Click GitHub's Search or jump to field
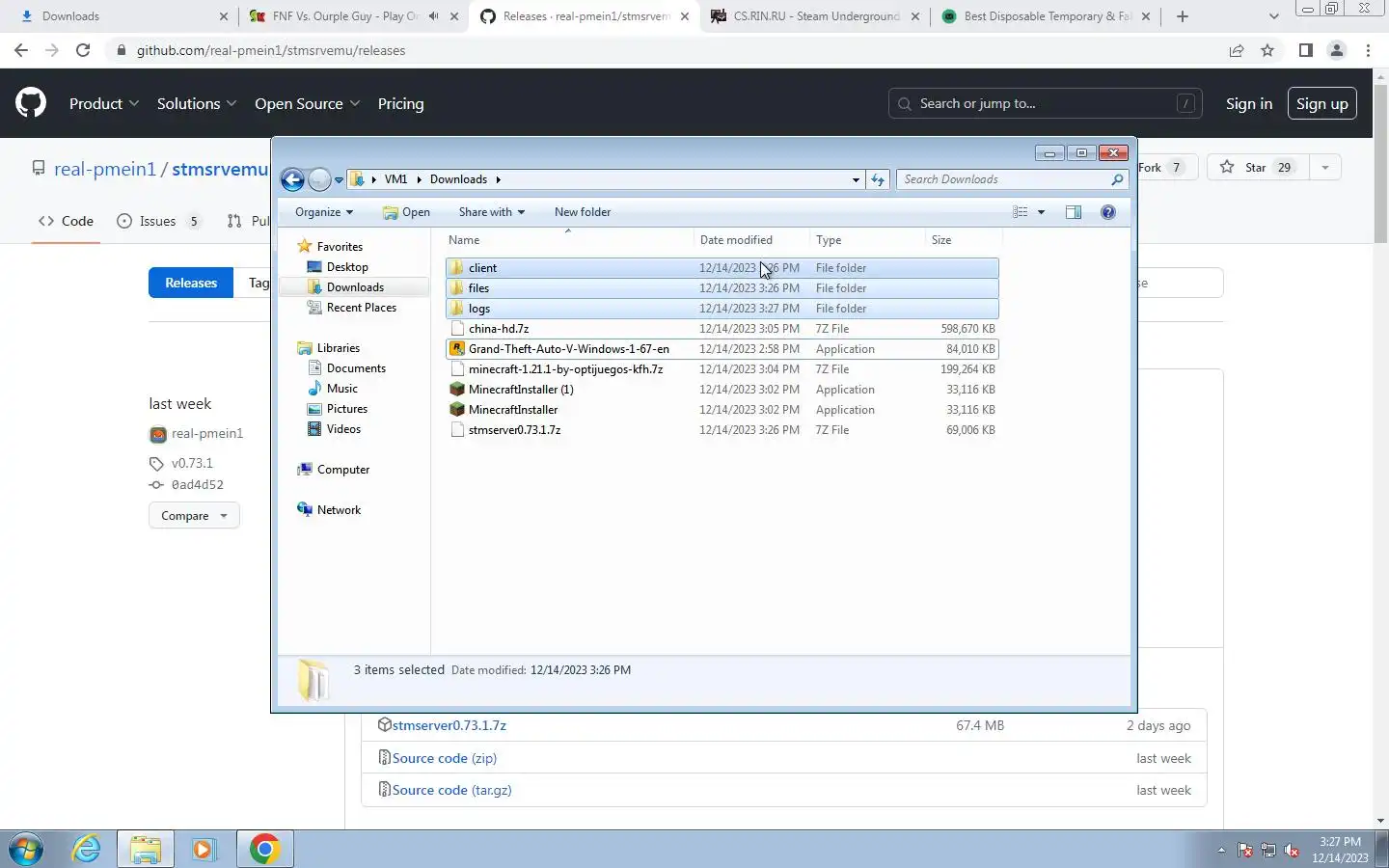Screen dimensions: 1389x868 pos(1046,103)
